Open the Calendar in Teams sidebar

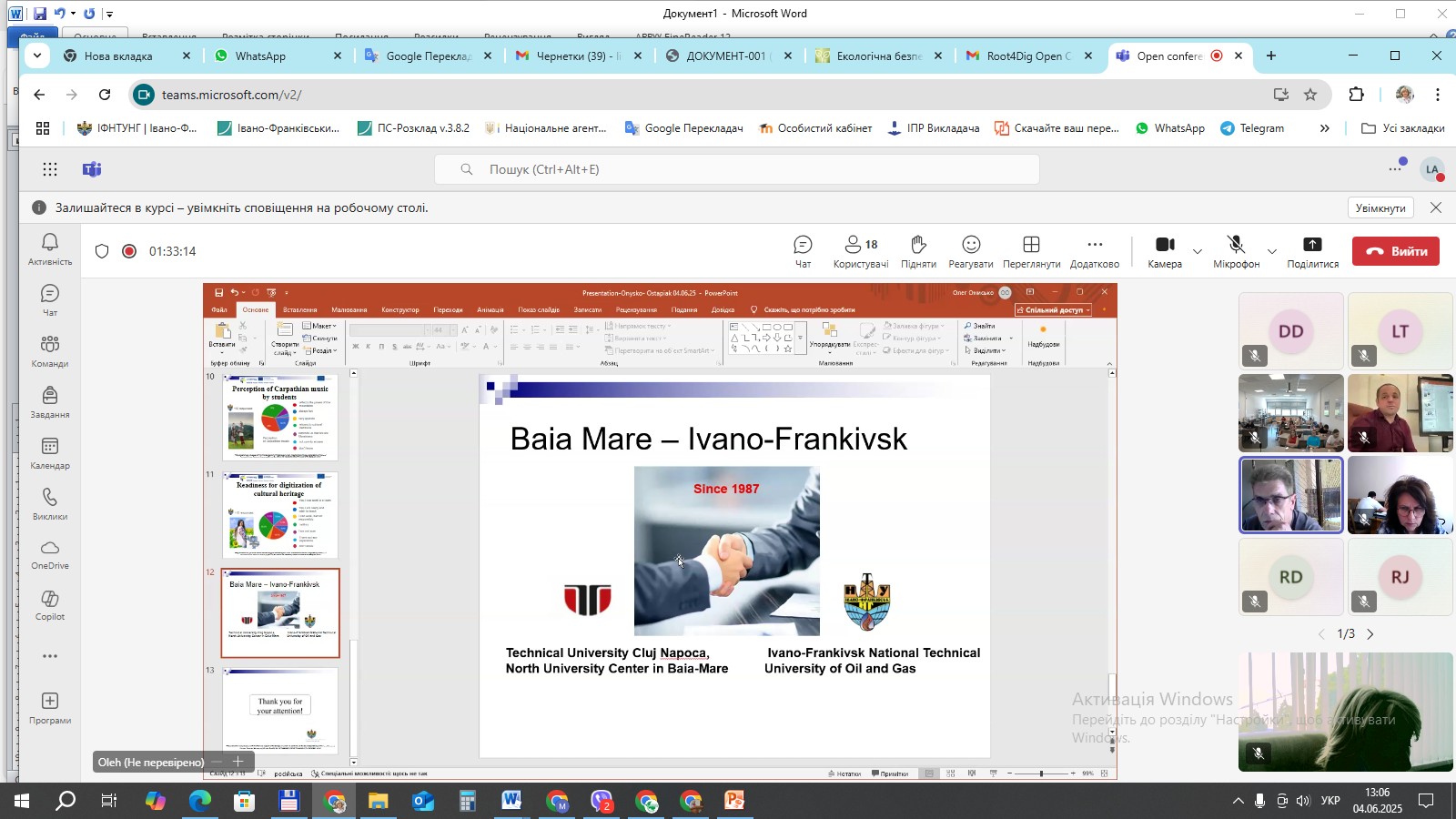(x=50, y=453)
